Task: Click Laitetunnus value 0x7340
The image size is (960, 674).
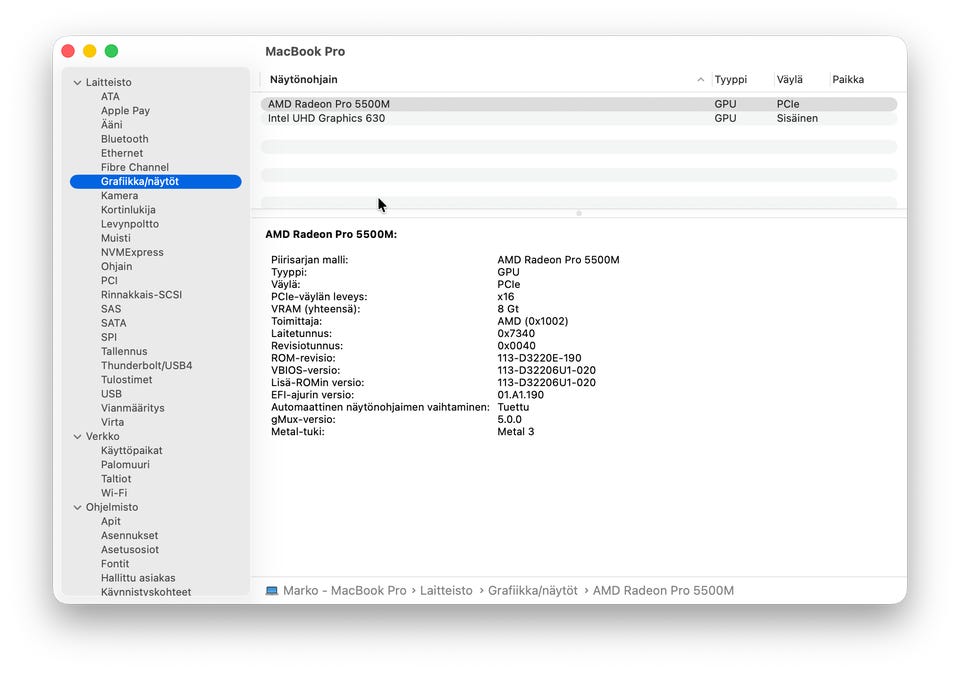Action: (516, 334)
